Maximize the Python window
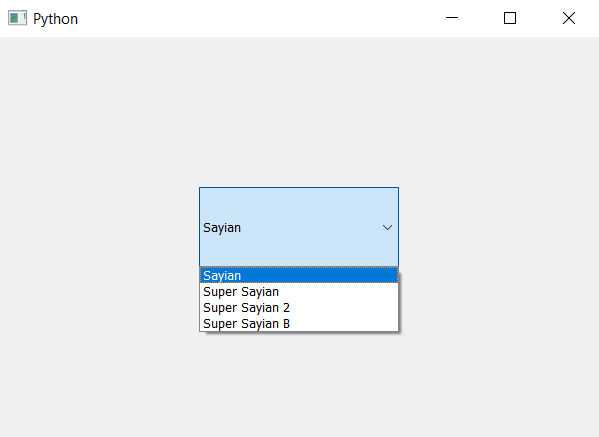The width and height of the screenshot is (599, 437). 510,18
